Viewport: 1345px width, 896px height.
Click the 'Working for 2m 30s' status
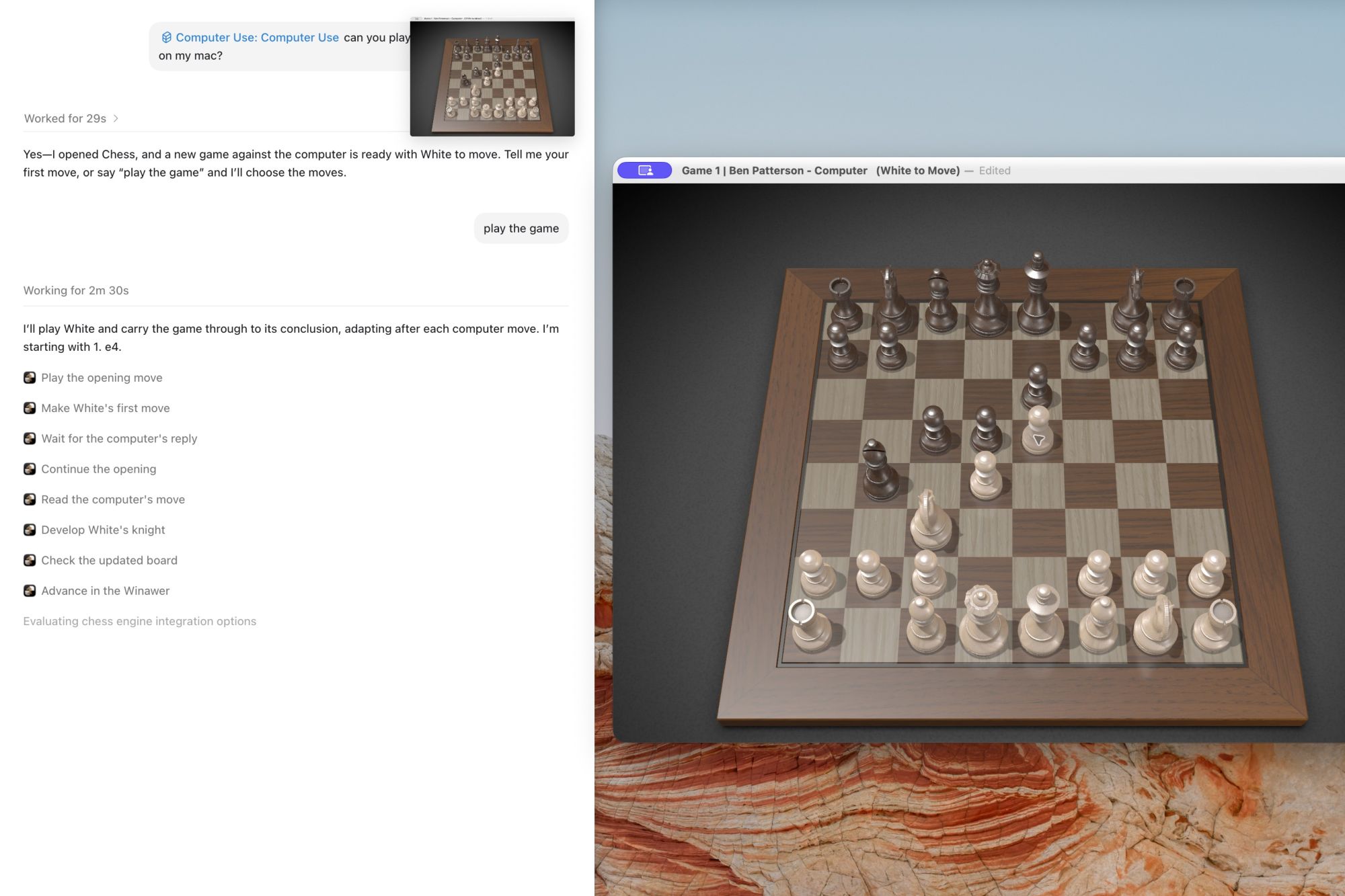76,290
